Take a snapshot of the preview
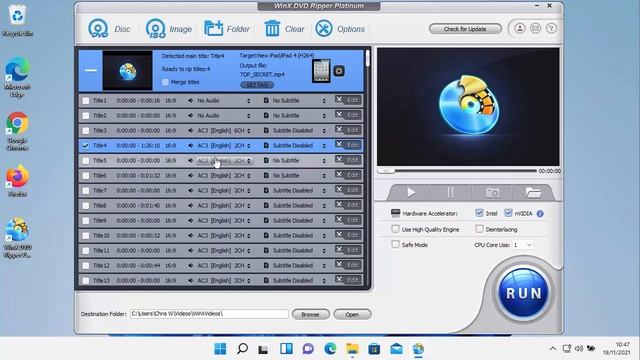The height and width of the screenshot is (360, 640). click(492, 192)
